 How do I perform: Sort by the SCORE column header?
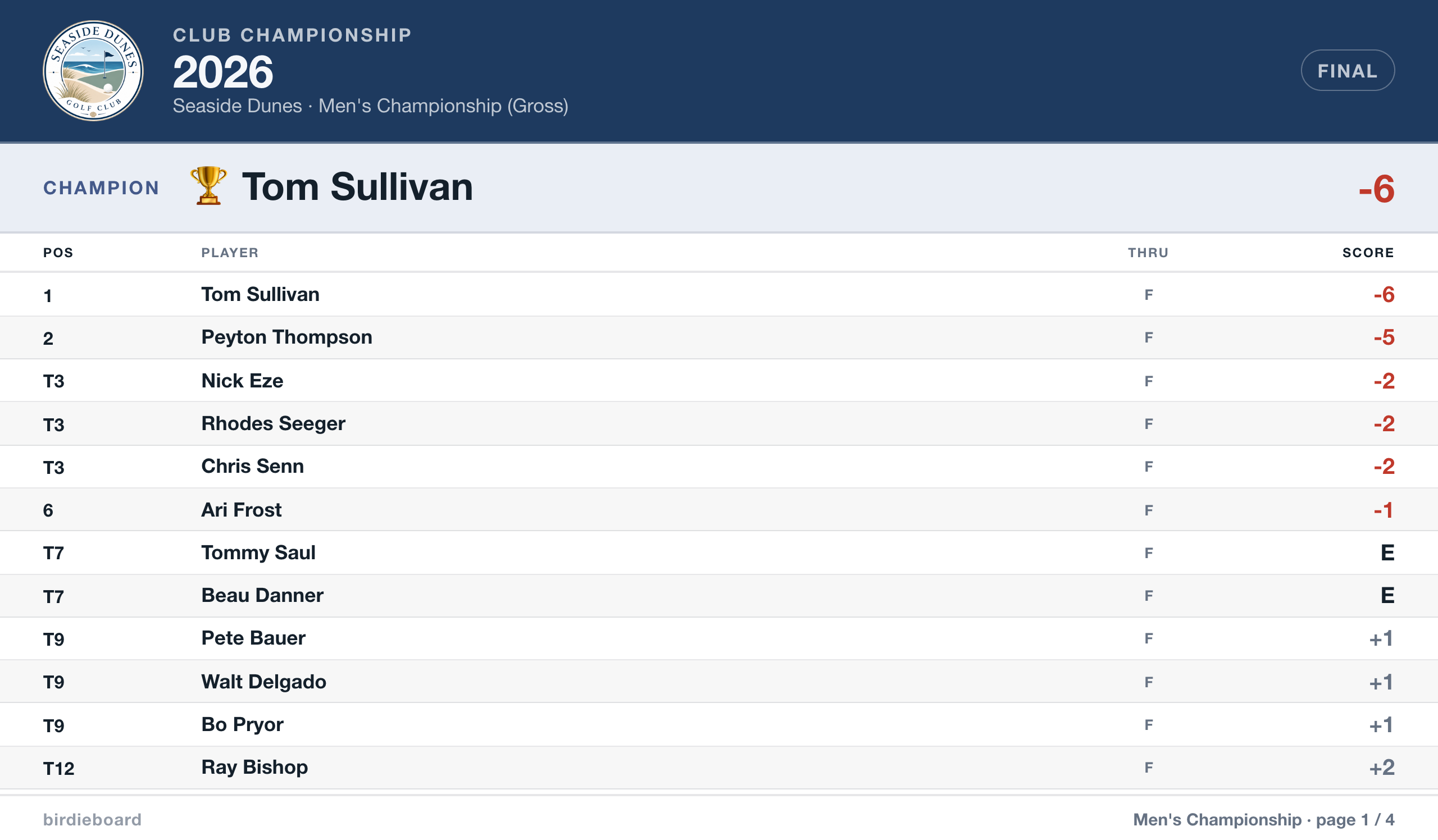coord(1368,253)
